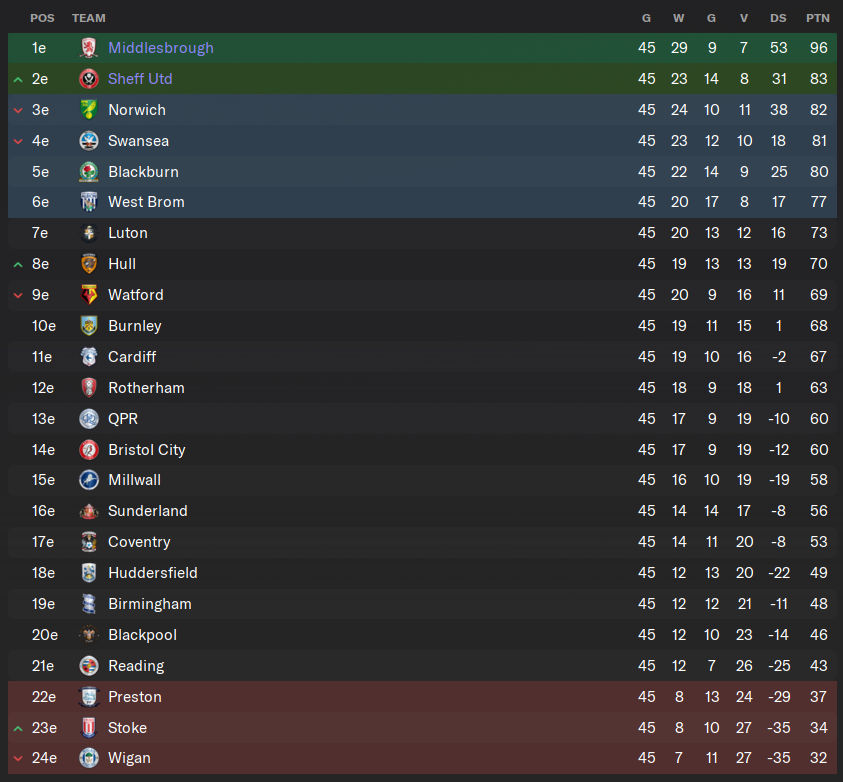Screen dimensions: 843x782
Task: Click the Burnley club crest
Action: (89, 326)
